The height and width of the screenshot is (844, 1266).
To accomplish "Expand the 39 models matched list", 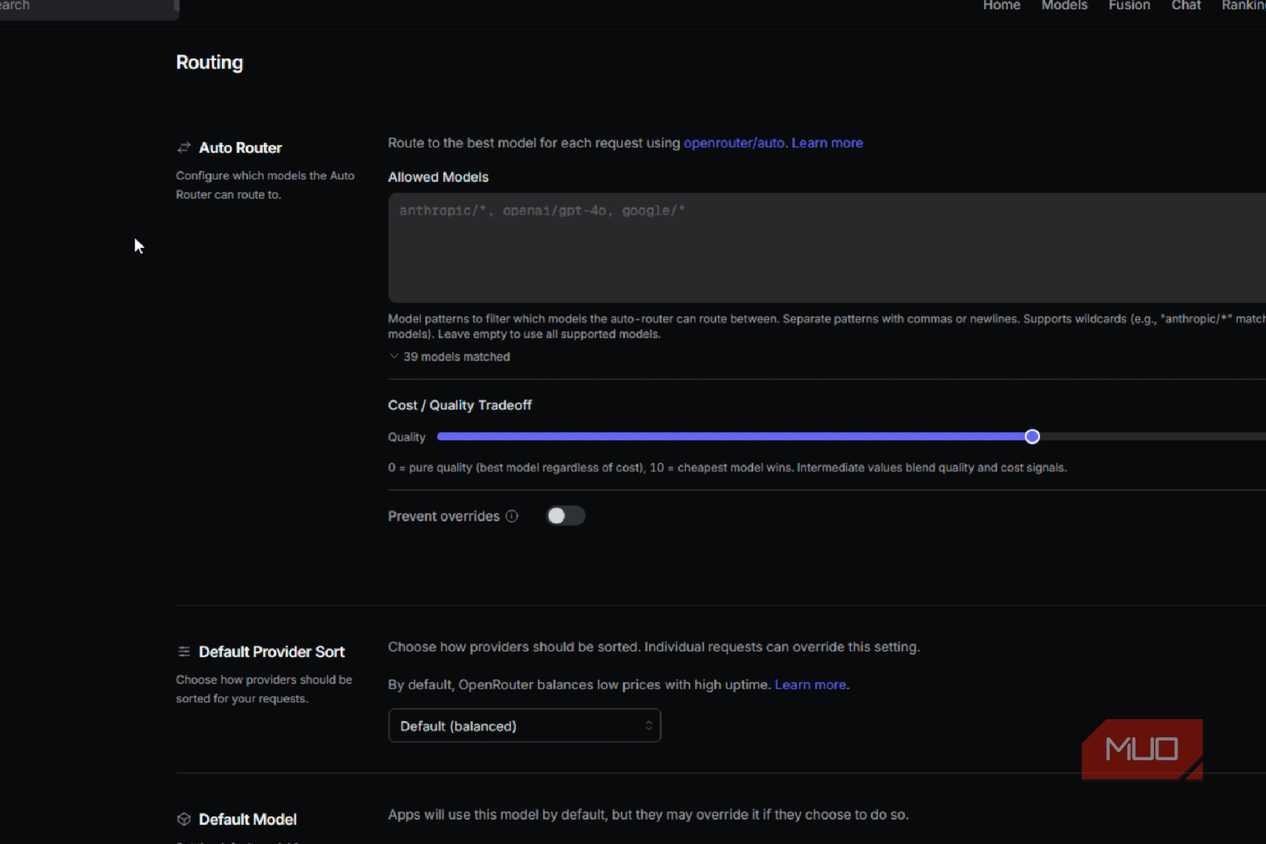I will (x=449, y=357).
